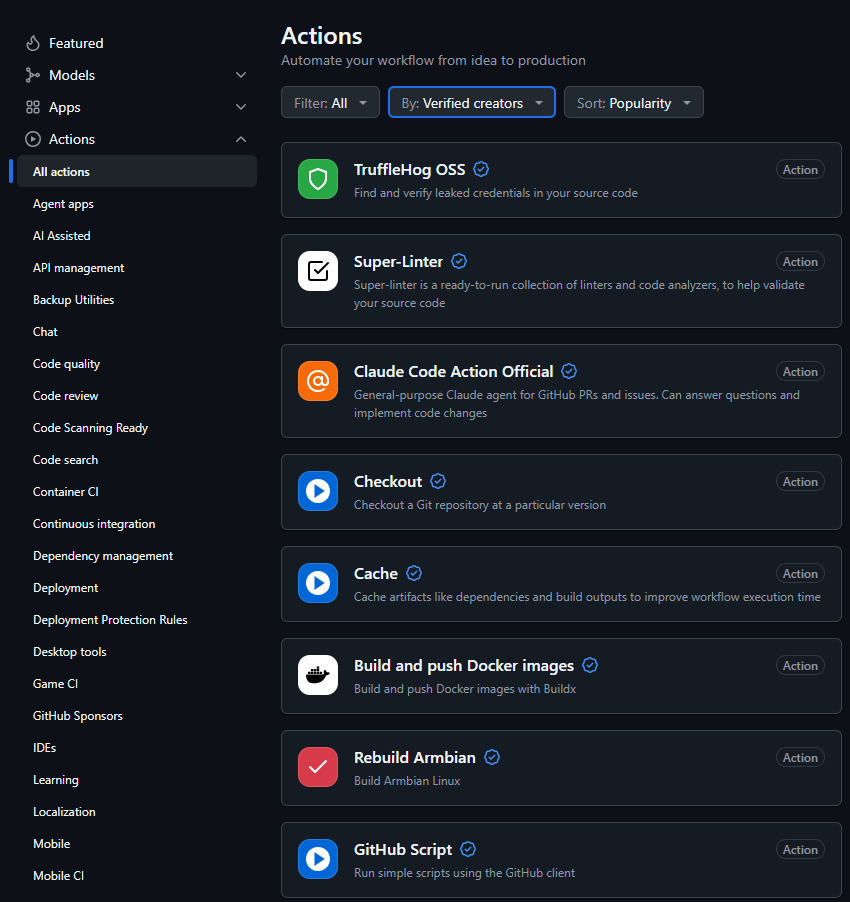Image resolution: width=850 pixels, height=902 pixels.
Task: Click the verified badge next to Cache
Action: [414, 573]
